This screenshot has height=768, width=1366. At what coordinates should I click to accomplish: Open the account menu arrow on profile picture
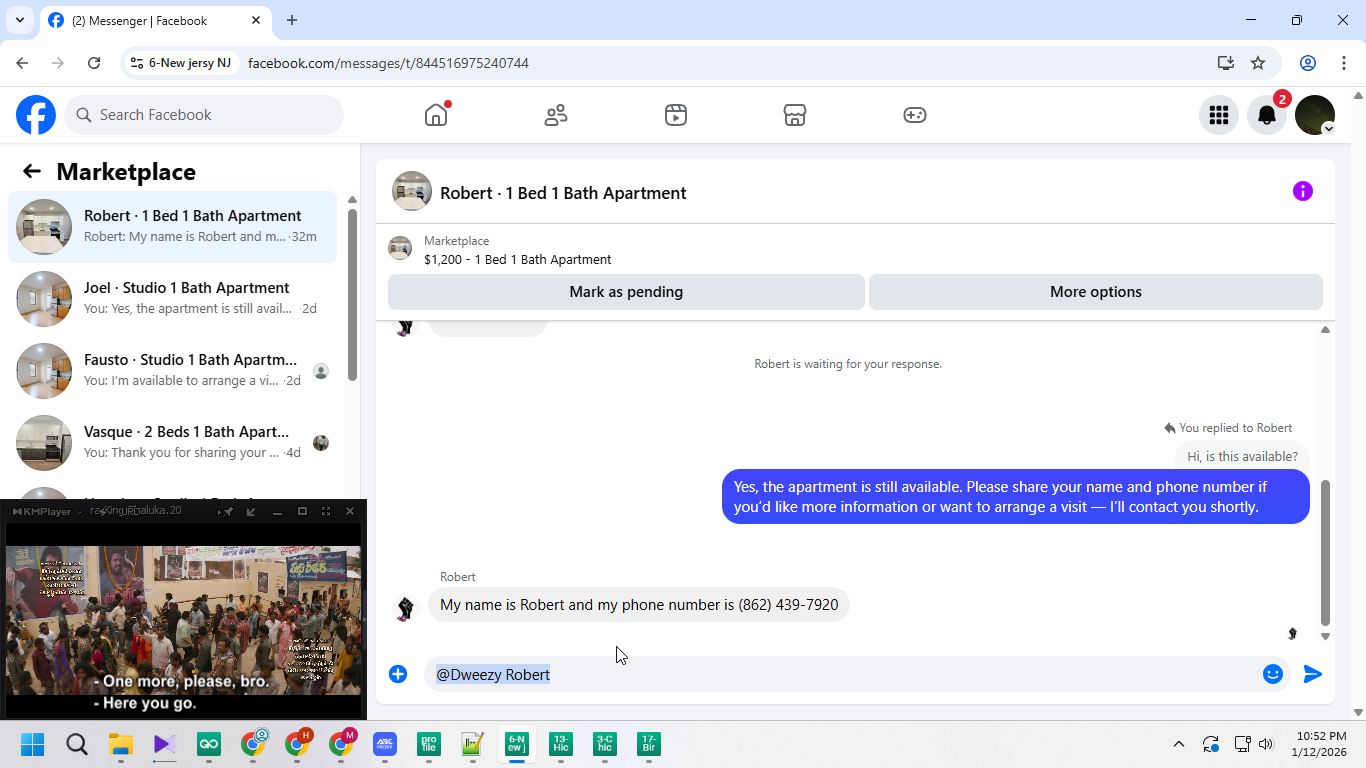click(x=1328, y=129)
